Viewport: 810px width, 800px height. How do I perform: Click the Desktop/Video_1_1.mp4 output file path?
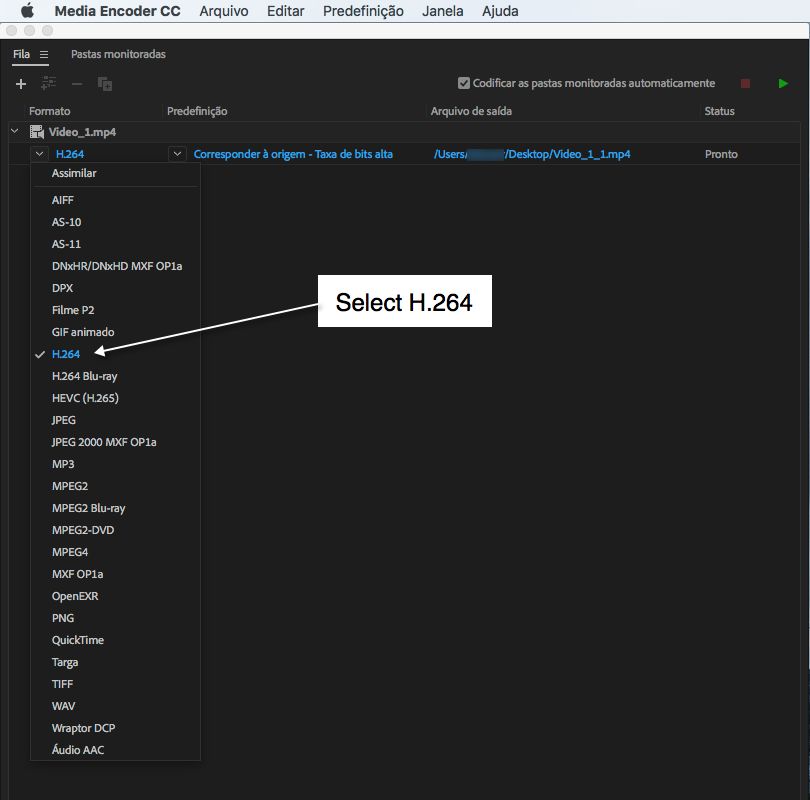click(x=532, y=154)
